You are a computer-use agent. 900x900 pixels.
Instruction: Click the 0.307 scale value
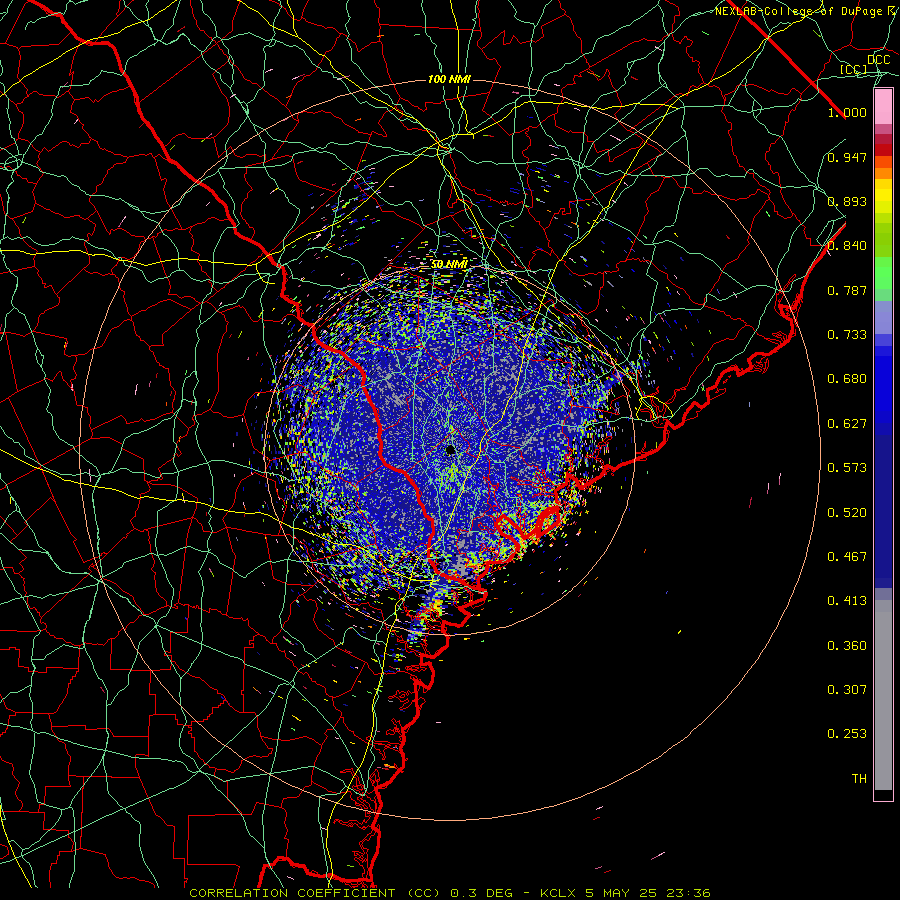(847, 690)
